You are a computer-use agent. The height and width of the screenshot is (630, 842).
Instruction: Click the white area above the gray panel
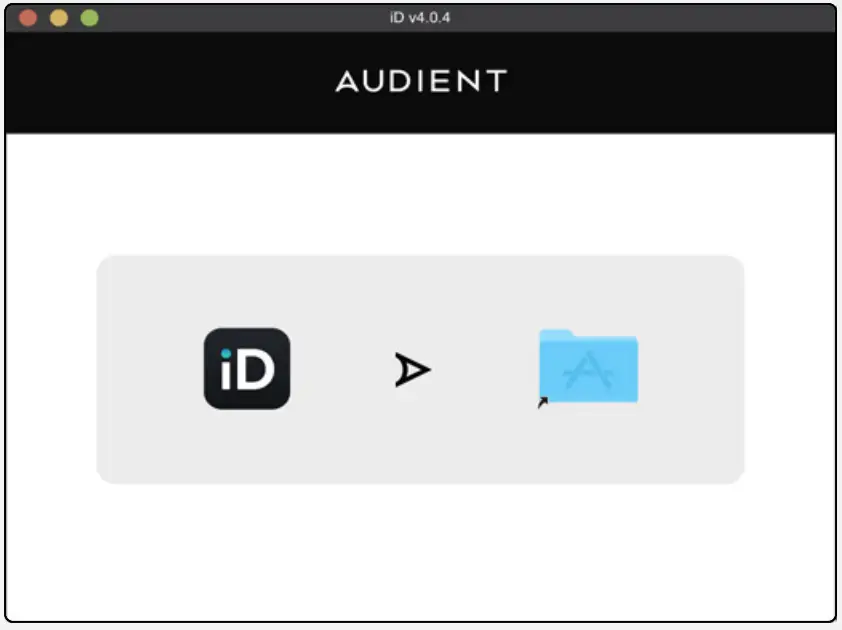420,195
